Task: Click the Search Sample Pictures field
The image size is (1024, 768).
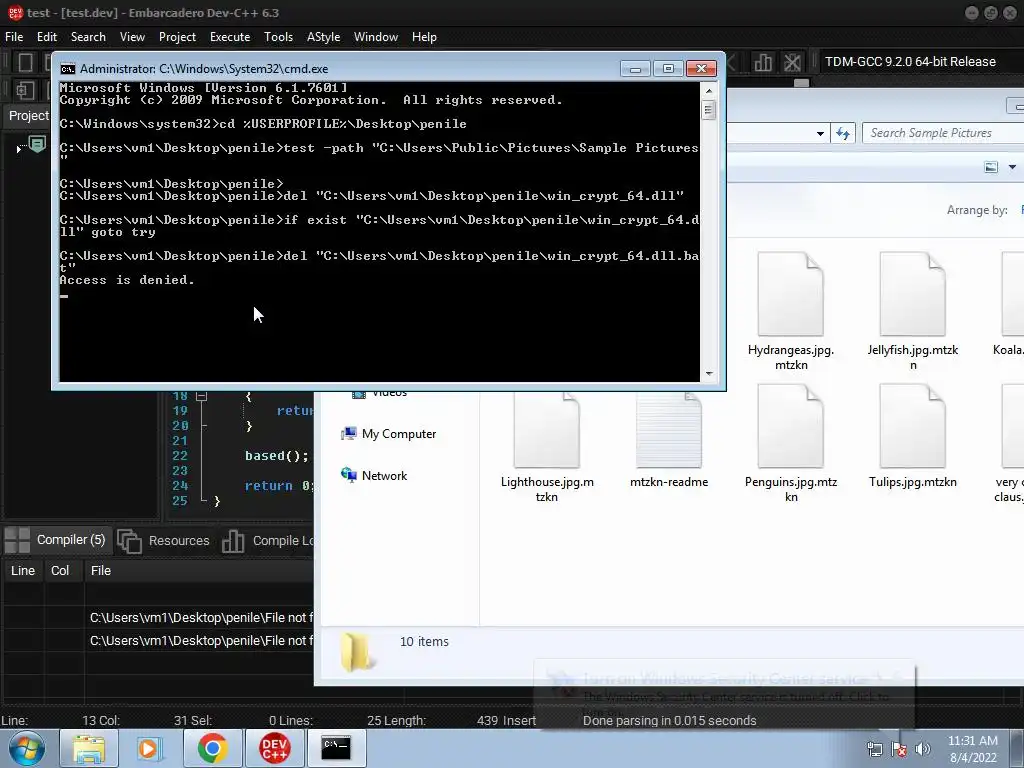Action: click(943, 133)
